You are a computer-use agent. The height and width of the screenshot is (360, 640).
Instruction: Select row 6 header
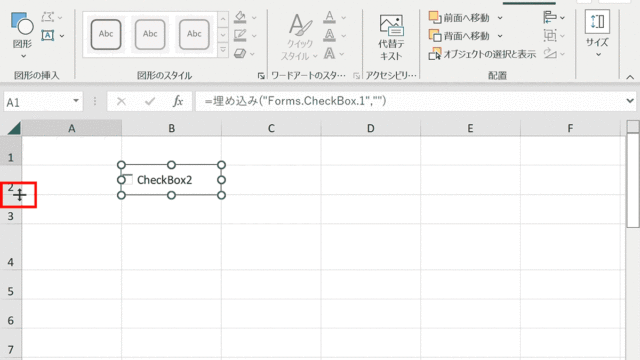(11, 314)
